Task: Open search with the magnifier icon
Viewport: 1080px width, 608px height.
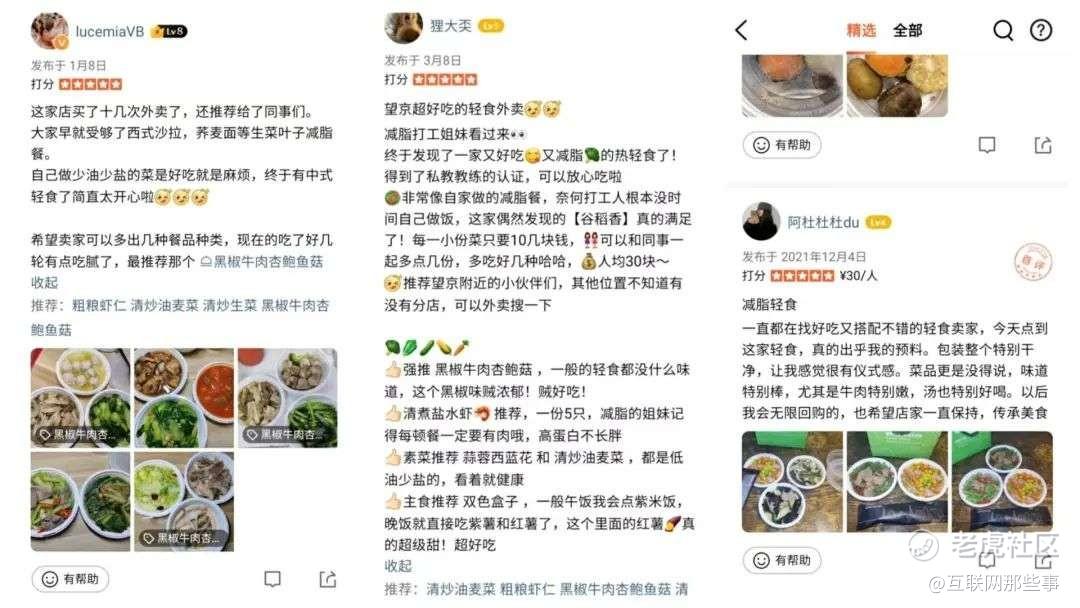Action: 1003,30
